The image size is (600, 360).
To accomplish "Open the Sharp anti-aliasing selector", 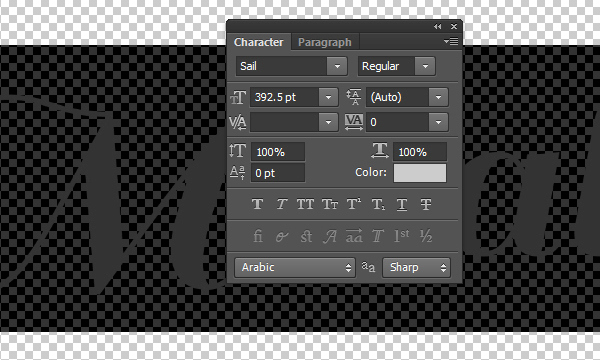I will tap(416, 267).
